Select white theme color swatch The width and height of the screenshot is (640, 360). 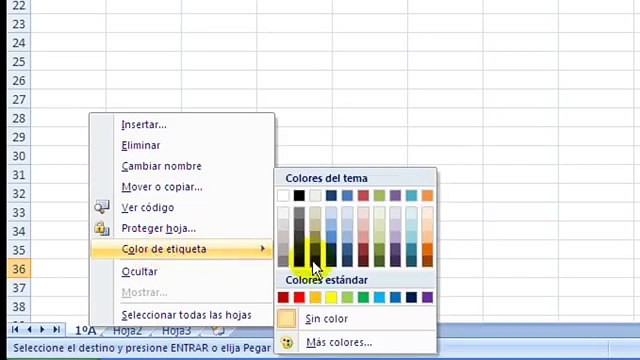click(283, 196)
